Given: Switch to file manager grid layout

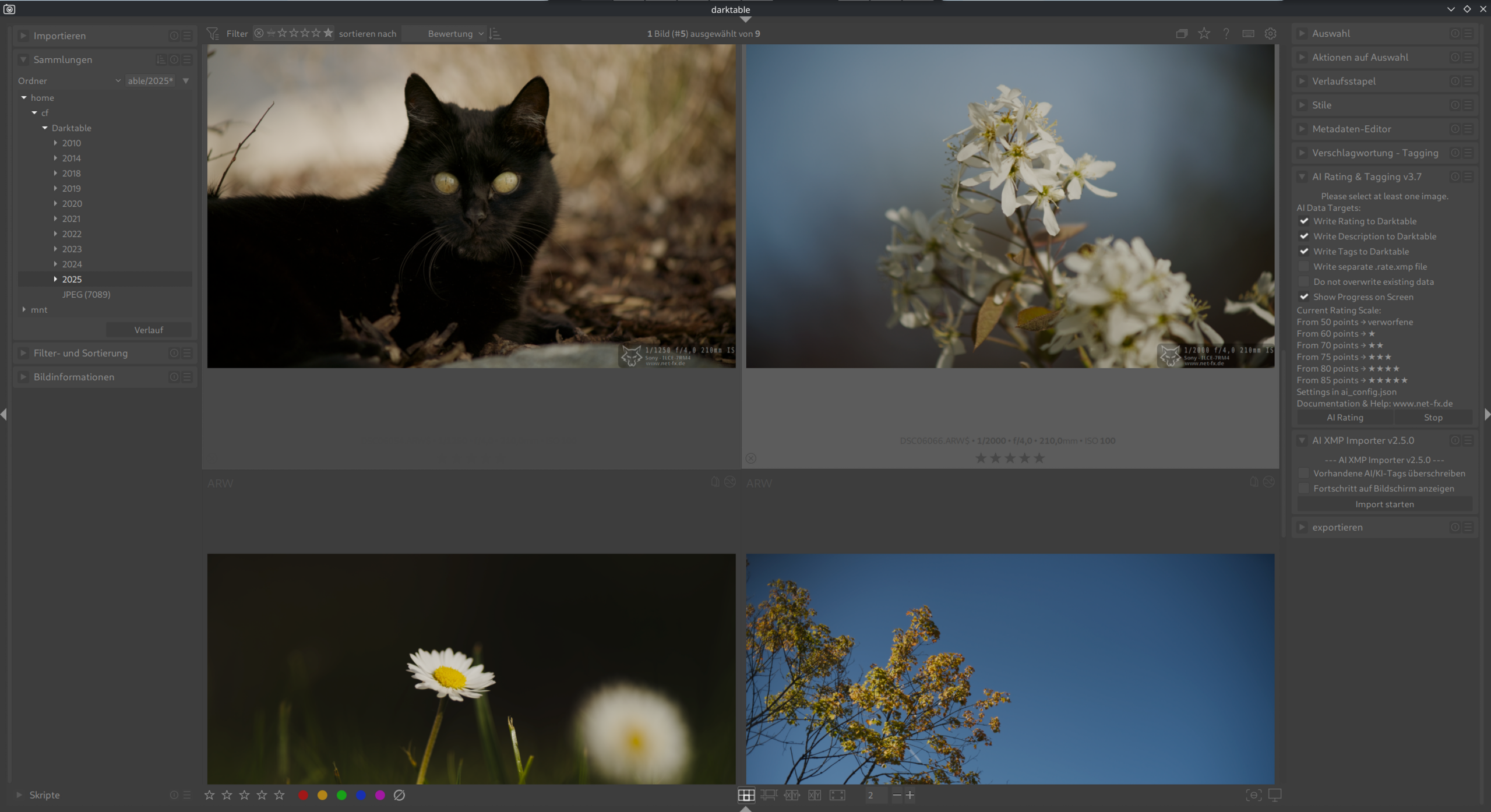Looking at the screenshot, I should coord(746,795).
